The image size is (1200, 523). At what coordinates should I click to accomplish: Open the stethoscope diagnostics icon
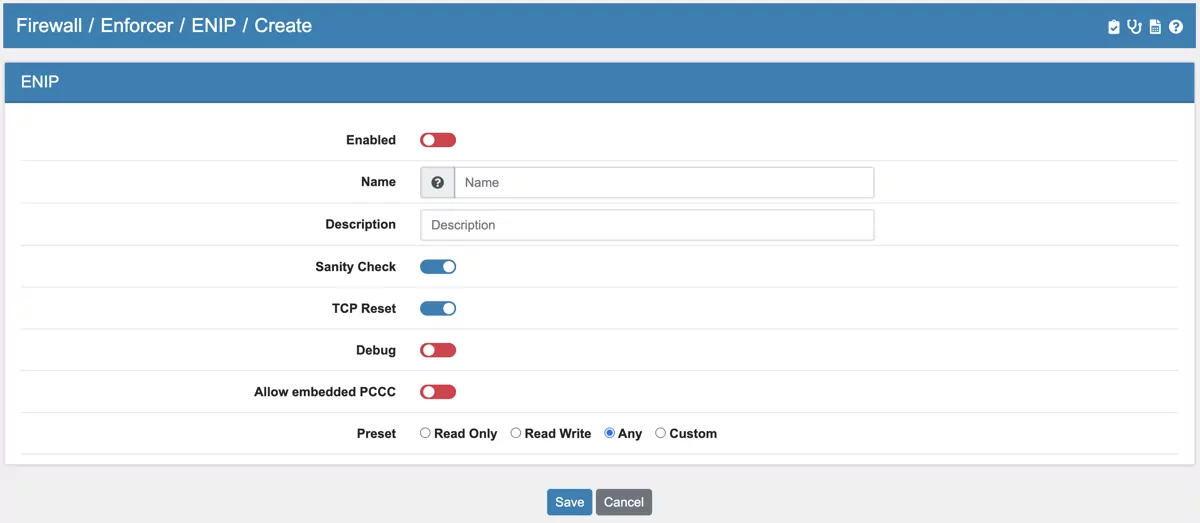point(1134,27)
